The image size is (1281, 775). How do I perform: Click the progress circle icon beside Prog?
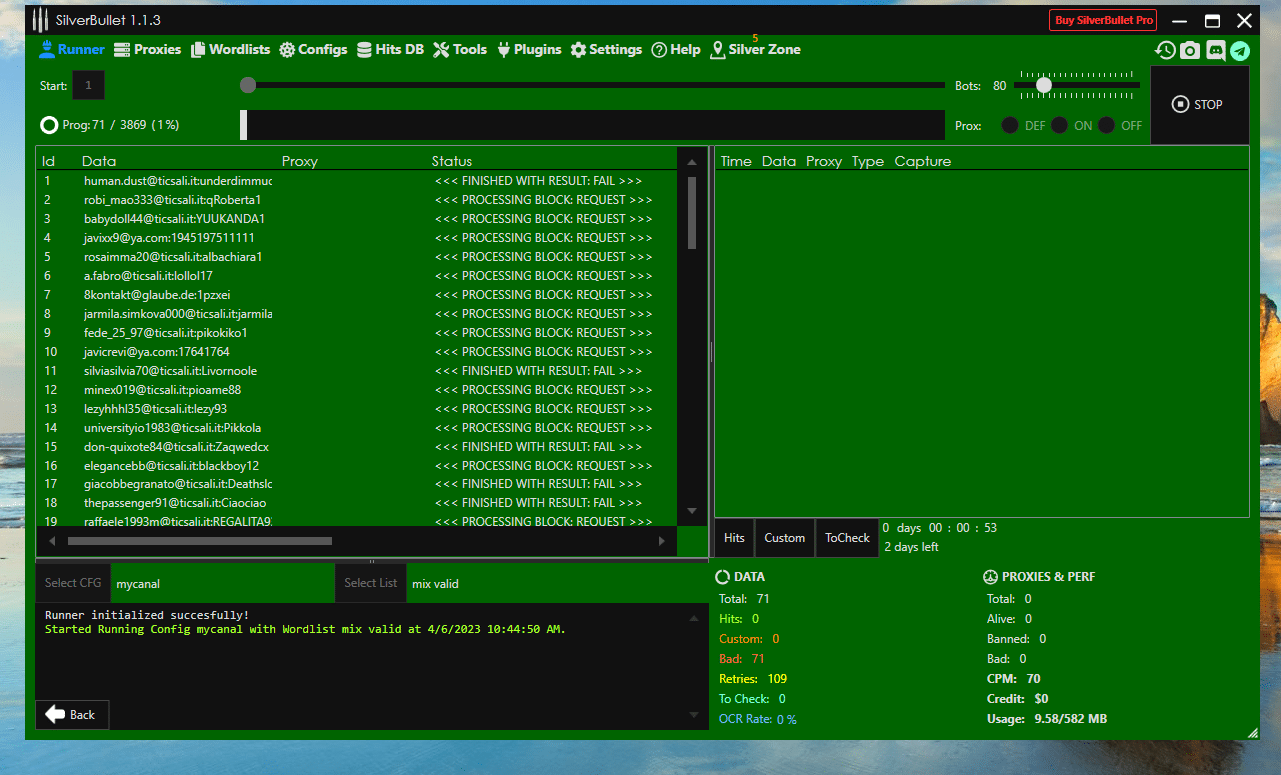coord(49,125)
